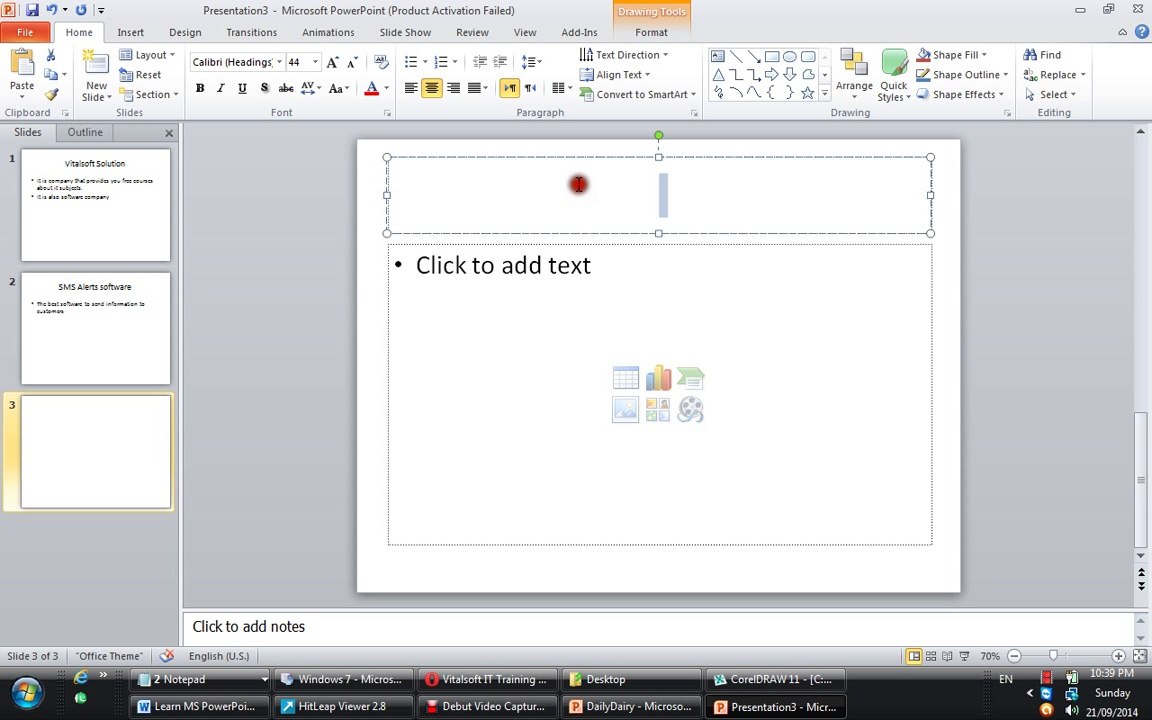1152x720 pixels.
Task: Insert Picture from File in placeholder
Action: [625, 409]
